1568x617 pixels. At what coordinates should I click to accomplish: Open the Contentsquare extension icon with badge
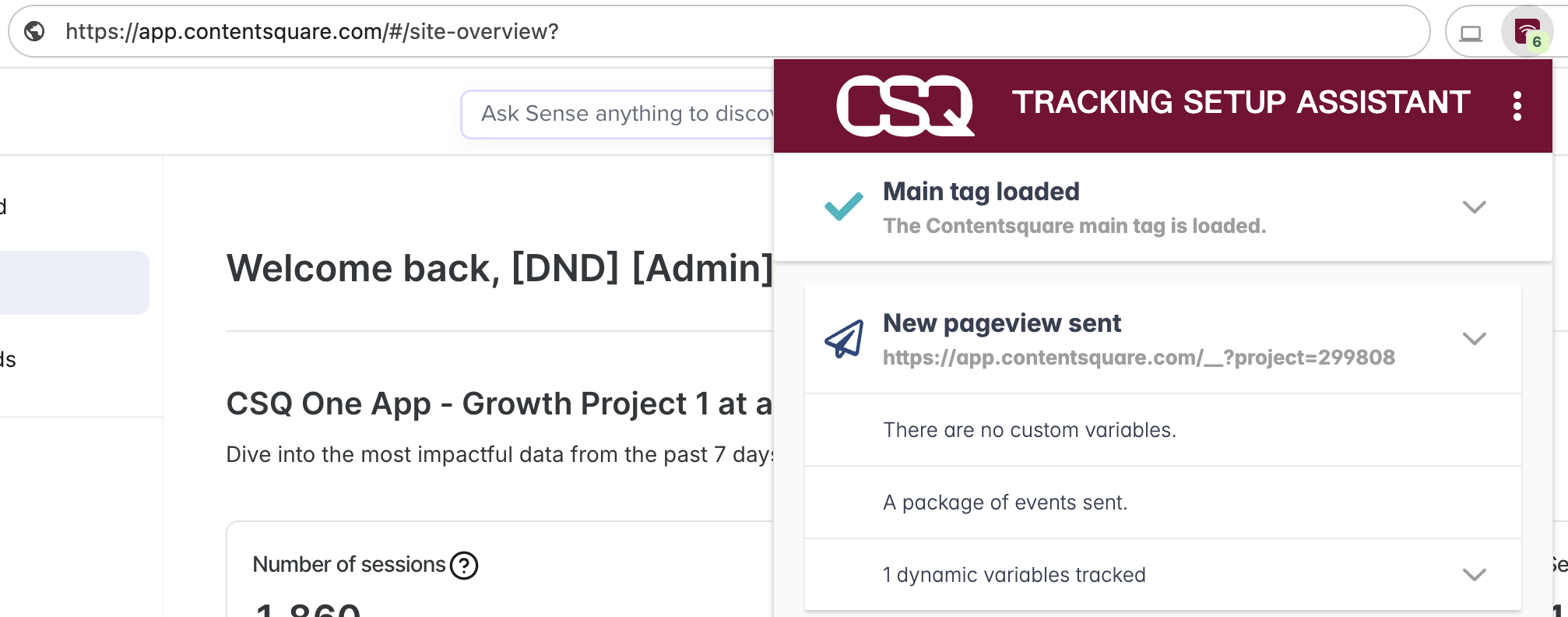(x=1527, y=32)
